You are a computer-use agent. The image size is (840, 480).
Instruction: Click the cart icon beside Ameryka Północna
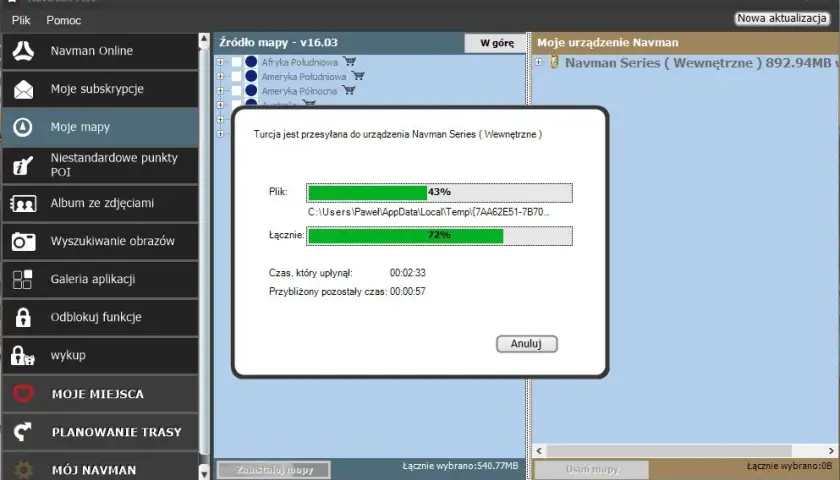[349, 91]
